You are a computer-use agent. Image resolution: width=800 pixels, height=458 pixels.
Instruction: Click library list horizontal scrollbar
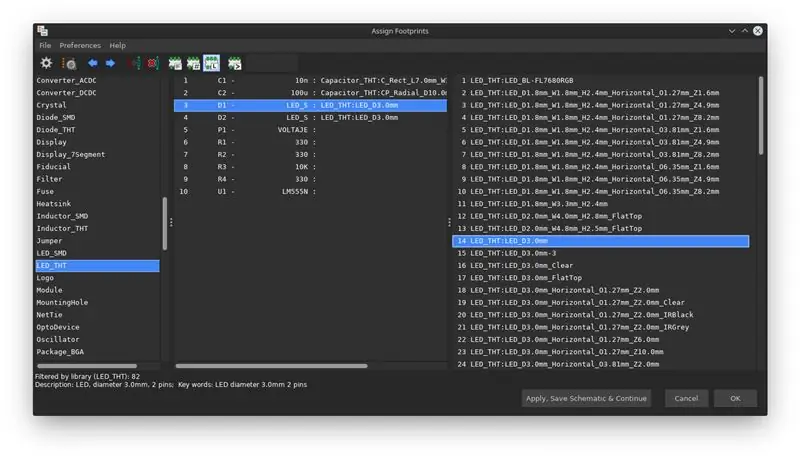click(87, 366)
